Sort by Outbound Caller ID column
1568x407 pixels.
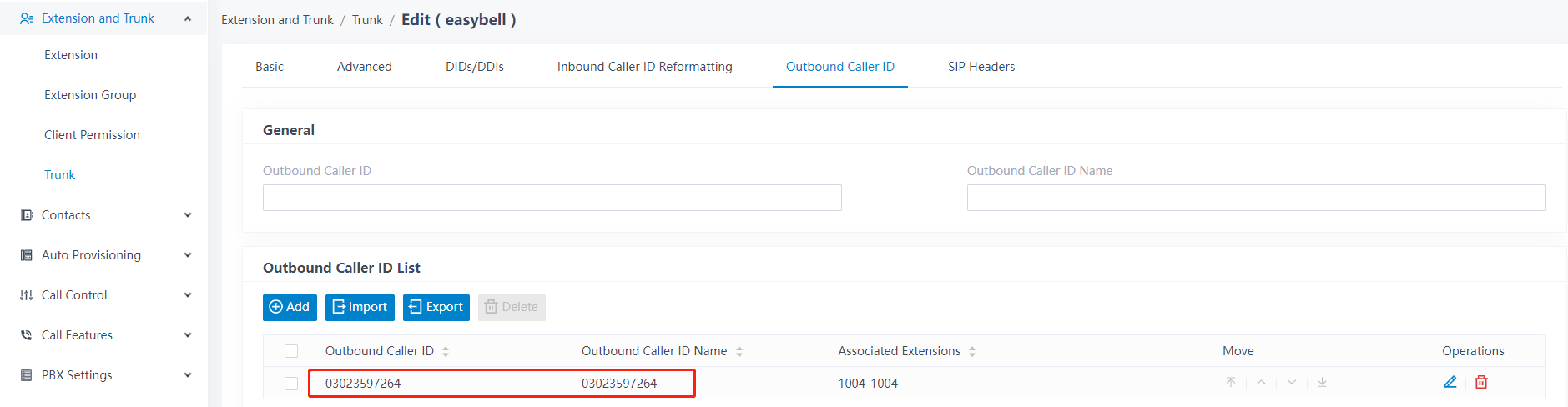[446, 352]
